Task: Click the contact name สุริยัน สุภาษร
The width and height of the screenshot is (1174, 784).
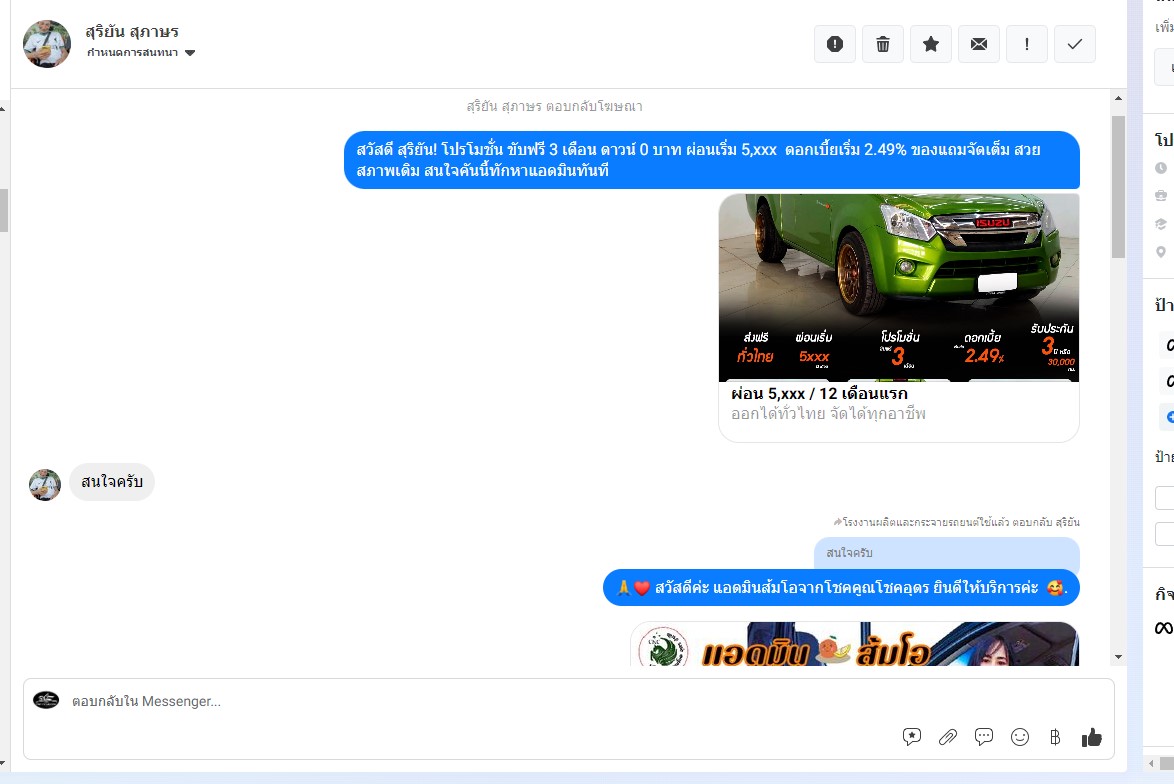Action: click(x=132, y=31)
